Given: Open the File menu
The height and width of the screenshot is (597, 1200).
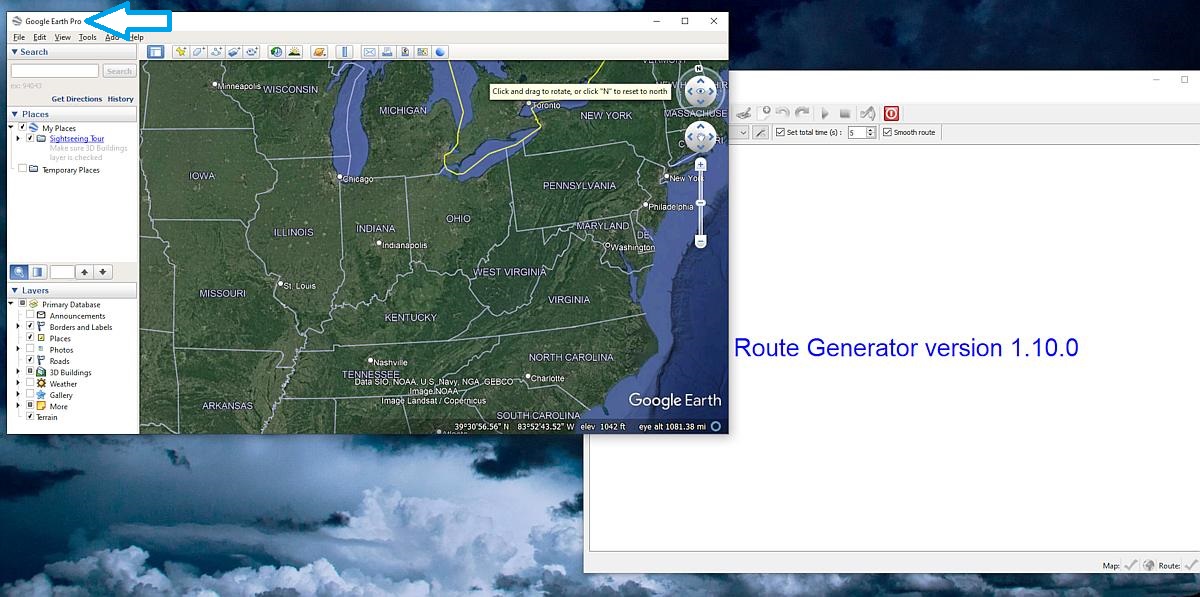Looking at the screenshot, I should [19, 37].
